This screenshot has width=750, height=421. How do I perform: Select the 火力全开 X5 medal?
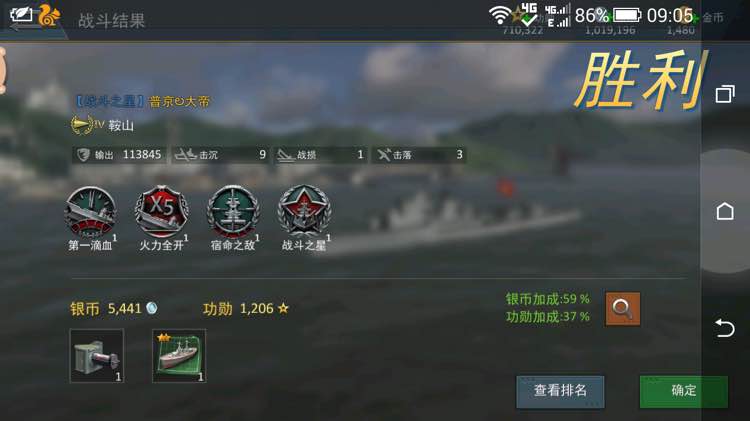[162, 212]
